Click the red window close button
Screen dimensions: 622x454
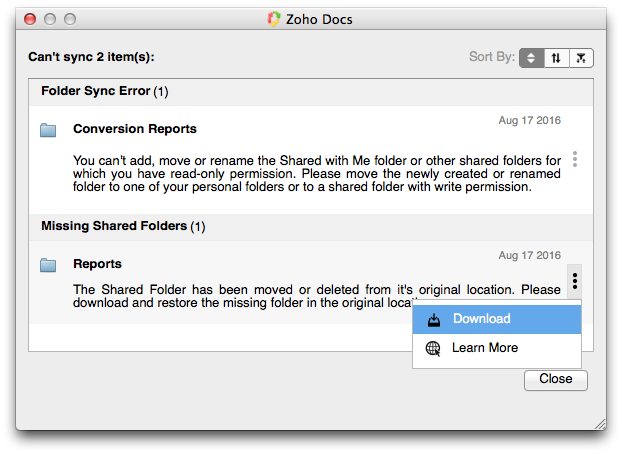[31, 18]
